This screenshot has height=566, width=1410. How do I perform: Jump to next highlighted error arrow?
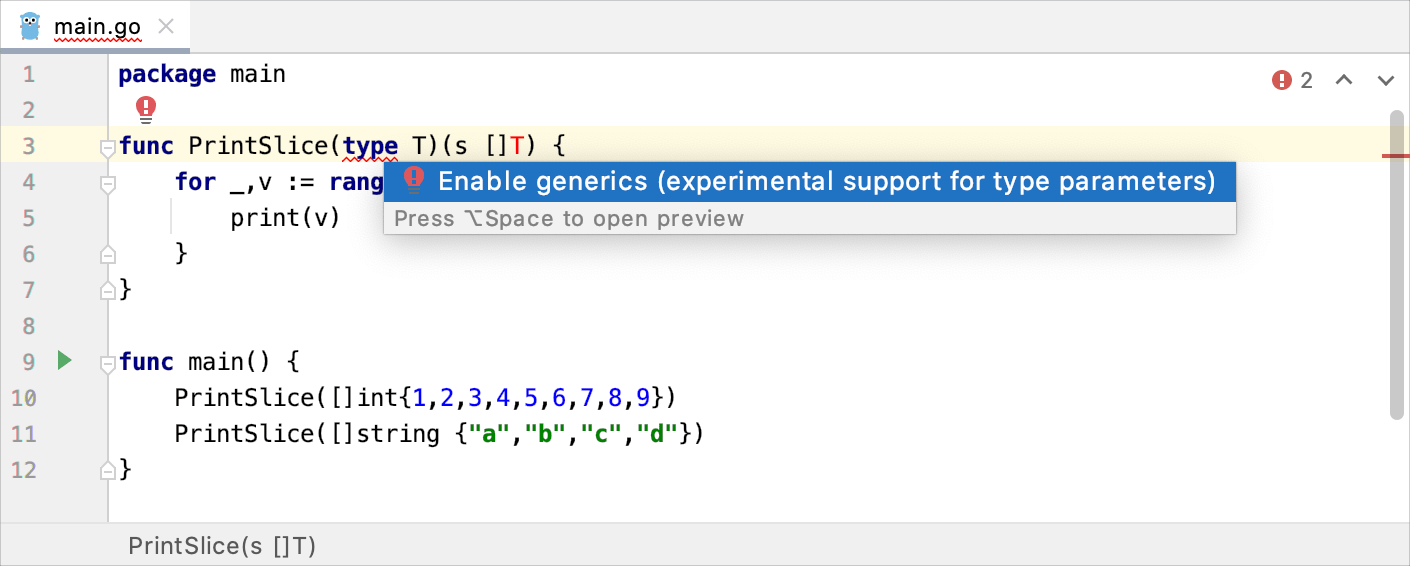tap(1386, 80)
